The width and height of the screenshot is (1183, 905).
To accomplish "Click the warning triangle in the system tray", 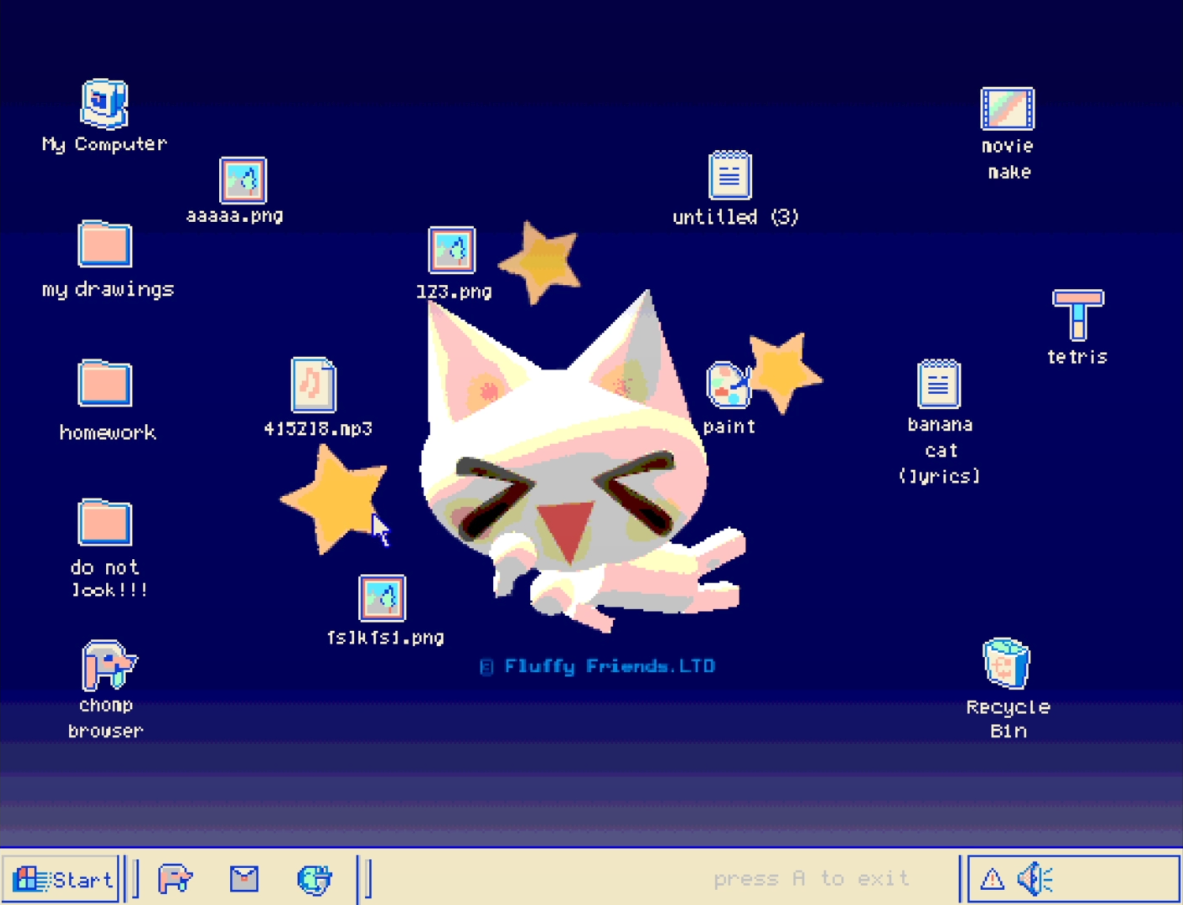I will point(994,877).
